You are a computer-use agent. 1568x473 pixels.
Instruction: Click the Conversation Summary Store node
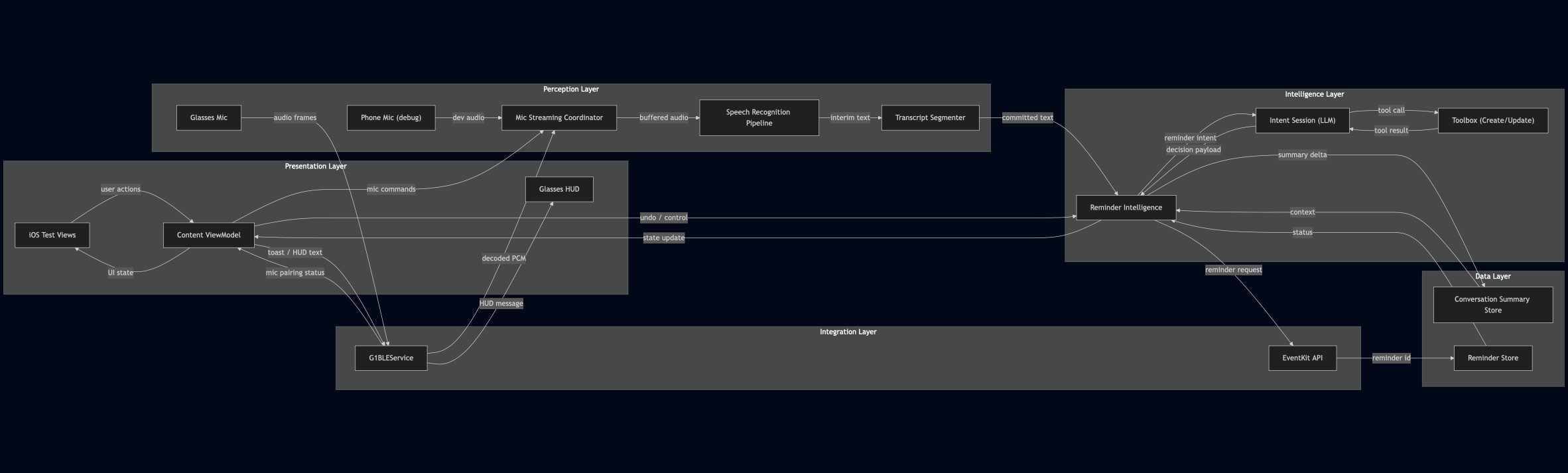[x=1492, y=304]
